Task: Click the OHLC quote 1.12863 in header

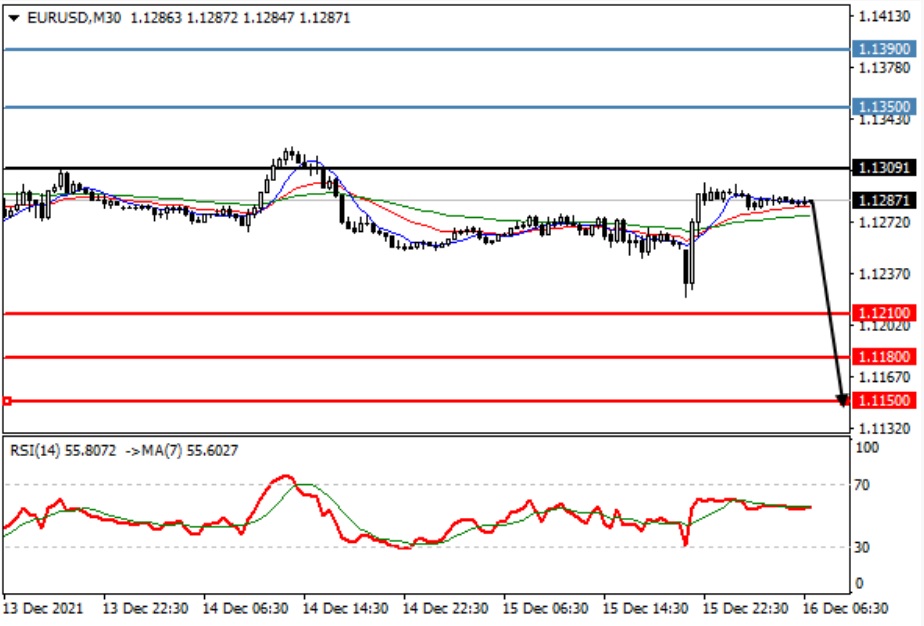Action: pos(156,18)
